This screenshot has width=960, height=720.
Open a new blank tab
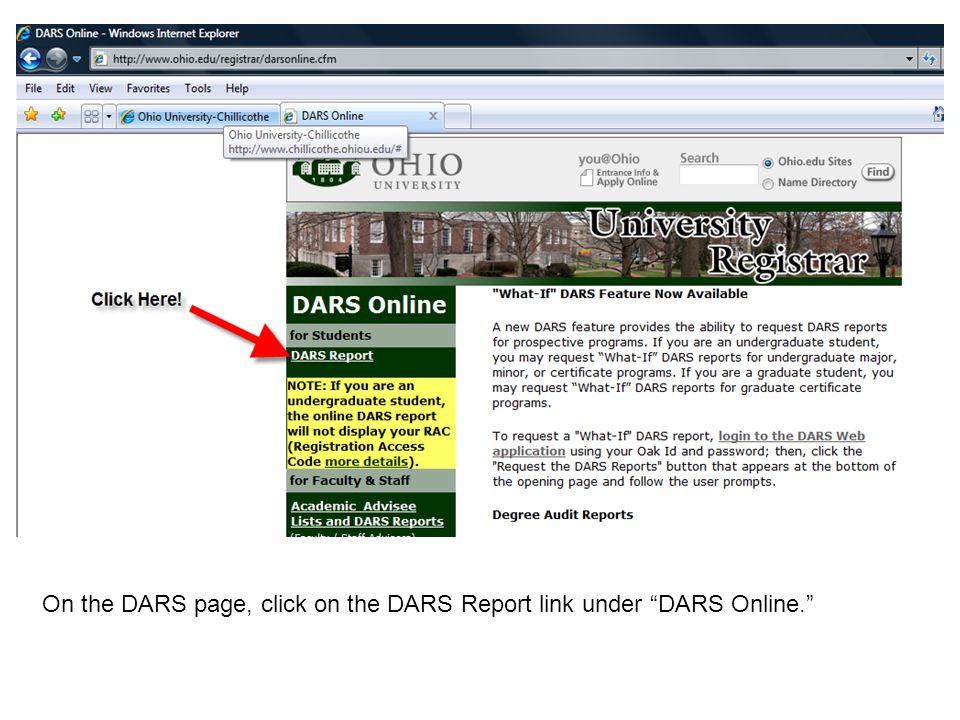click(x=457, y=116)
